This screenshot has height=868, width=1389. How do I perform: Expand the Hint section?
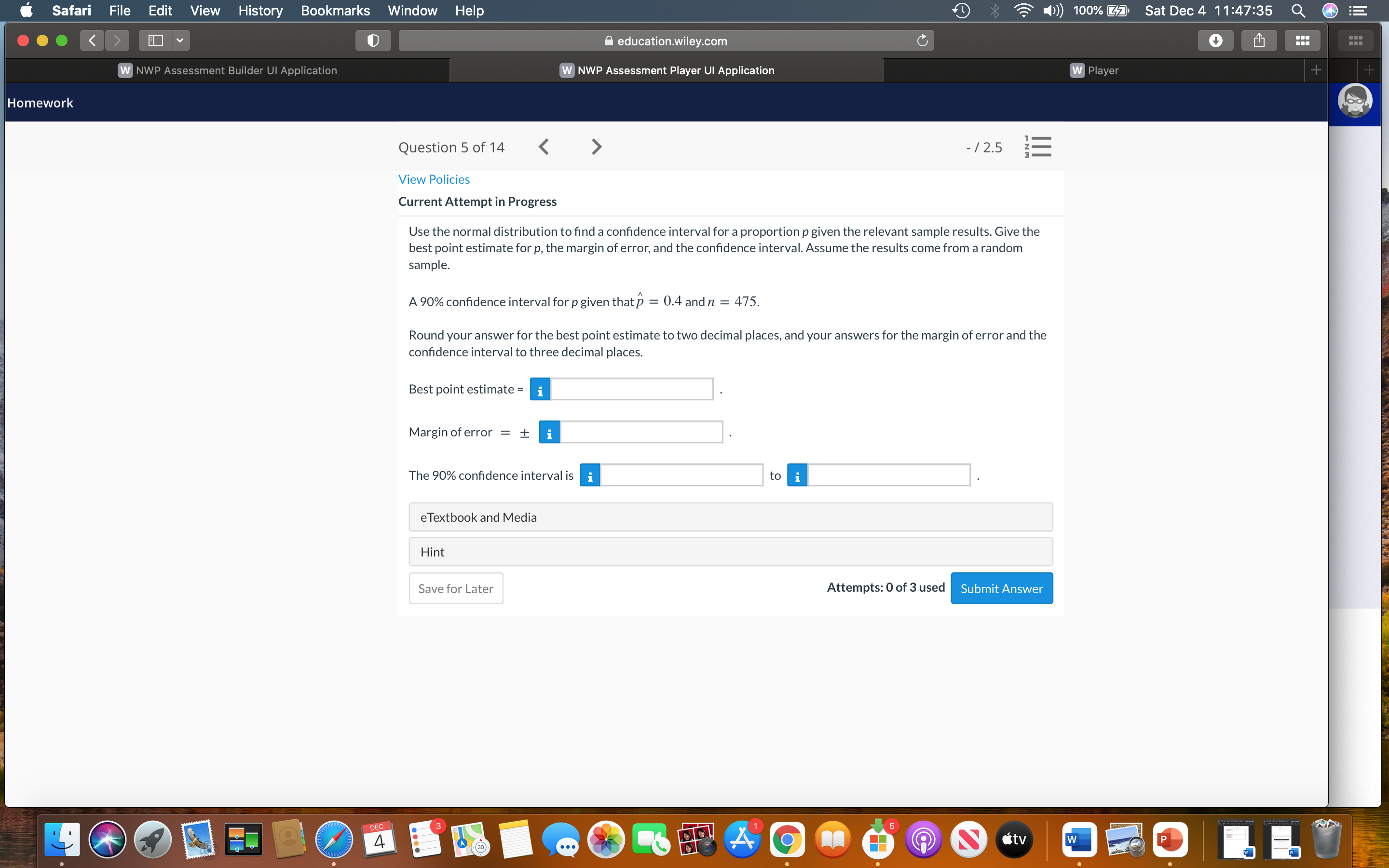(730, 552)
